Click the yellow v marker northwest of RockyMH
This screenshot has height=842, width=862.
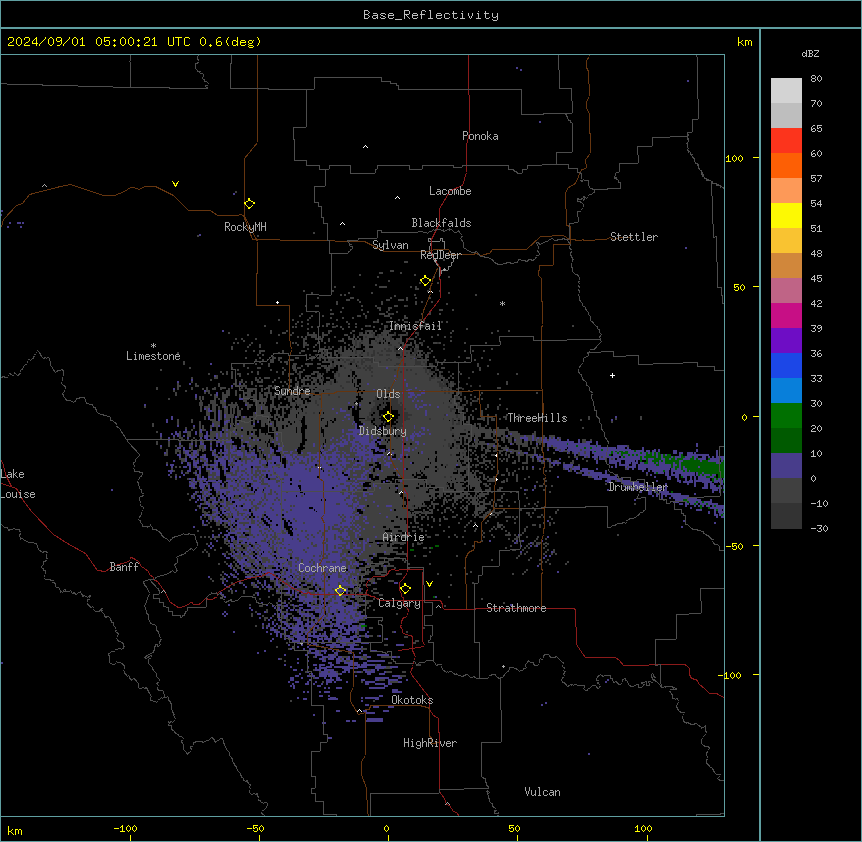point(175,184)
